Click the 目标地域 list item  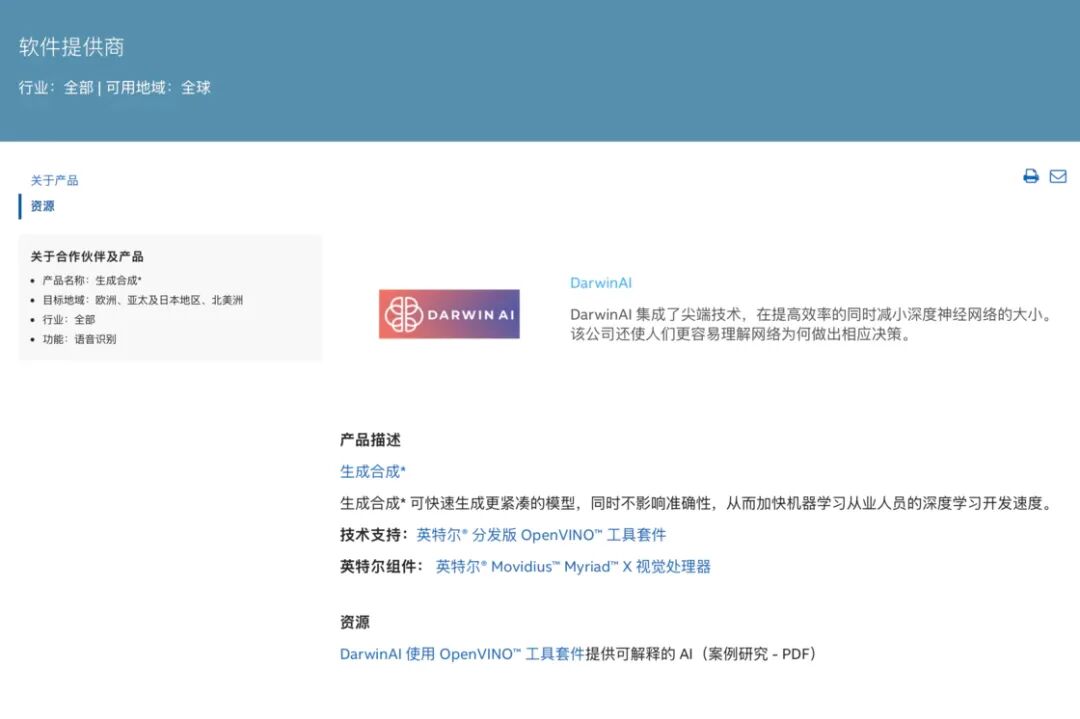(143, 300)
